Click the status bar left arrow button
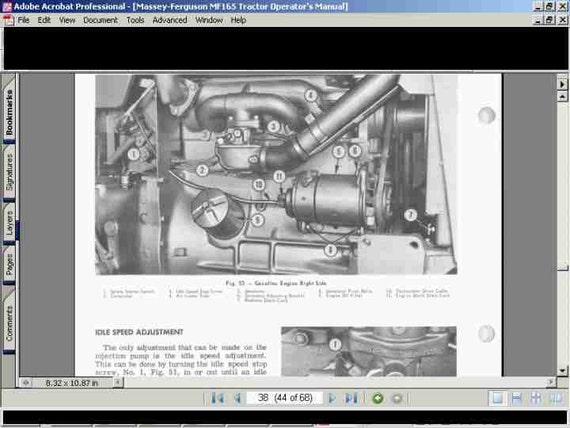 pos(26,383)
